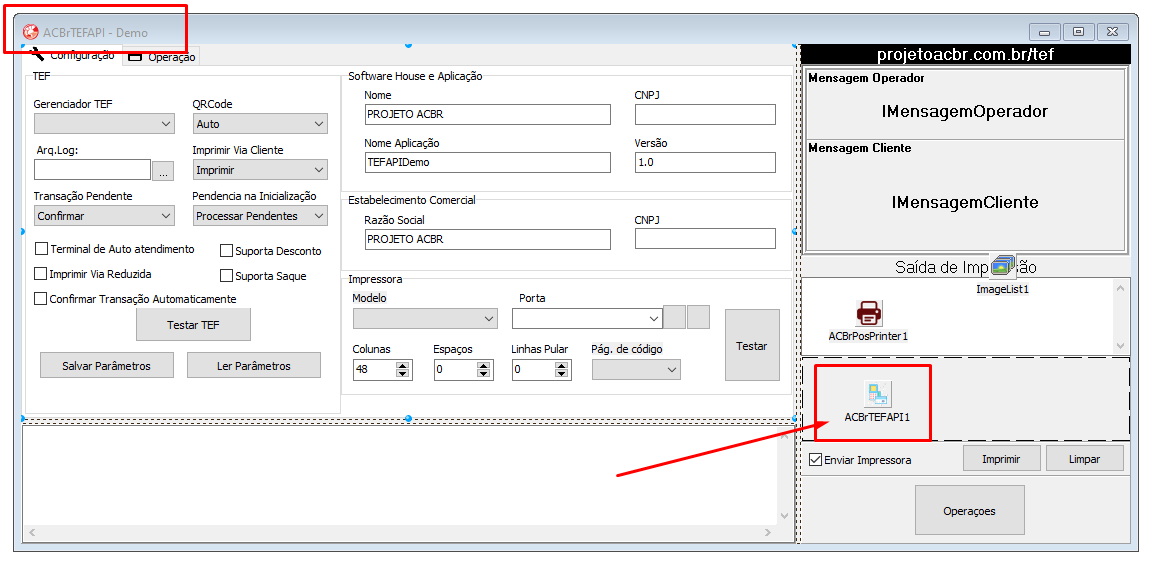The width and height of the screenshot is (1157, 569).
Task: Click the Arq.Log browse ellipsis button
Action: (x=163, y=171)
